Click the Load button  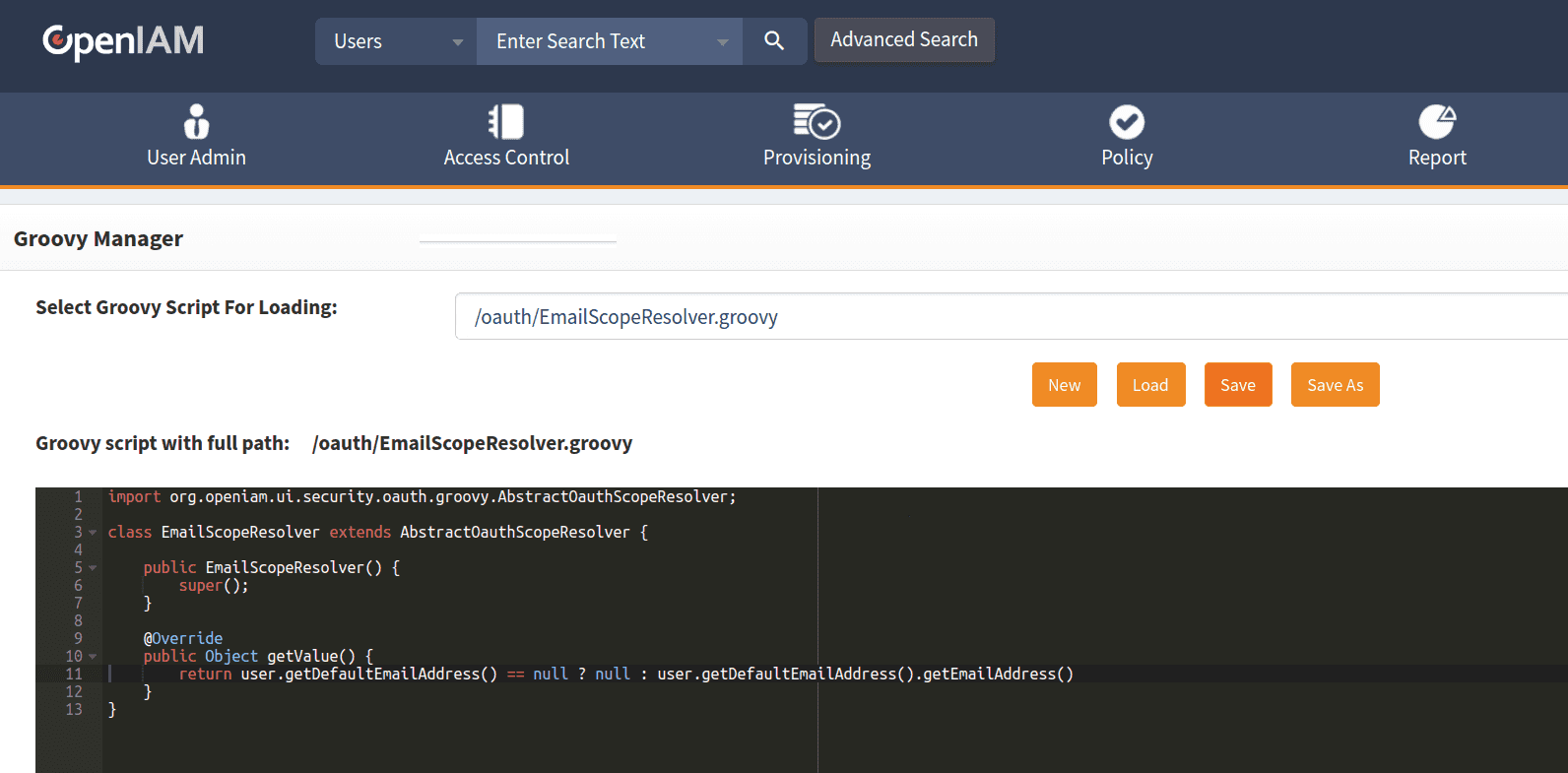coord(1150,385)
